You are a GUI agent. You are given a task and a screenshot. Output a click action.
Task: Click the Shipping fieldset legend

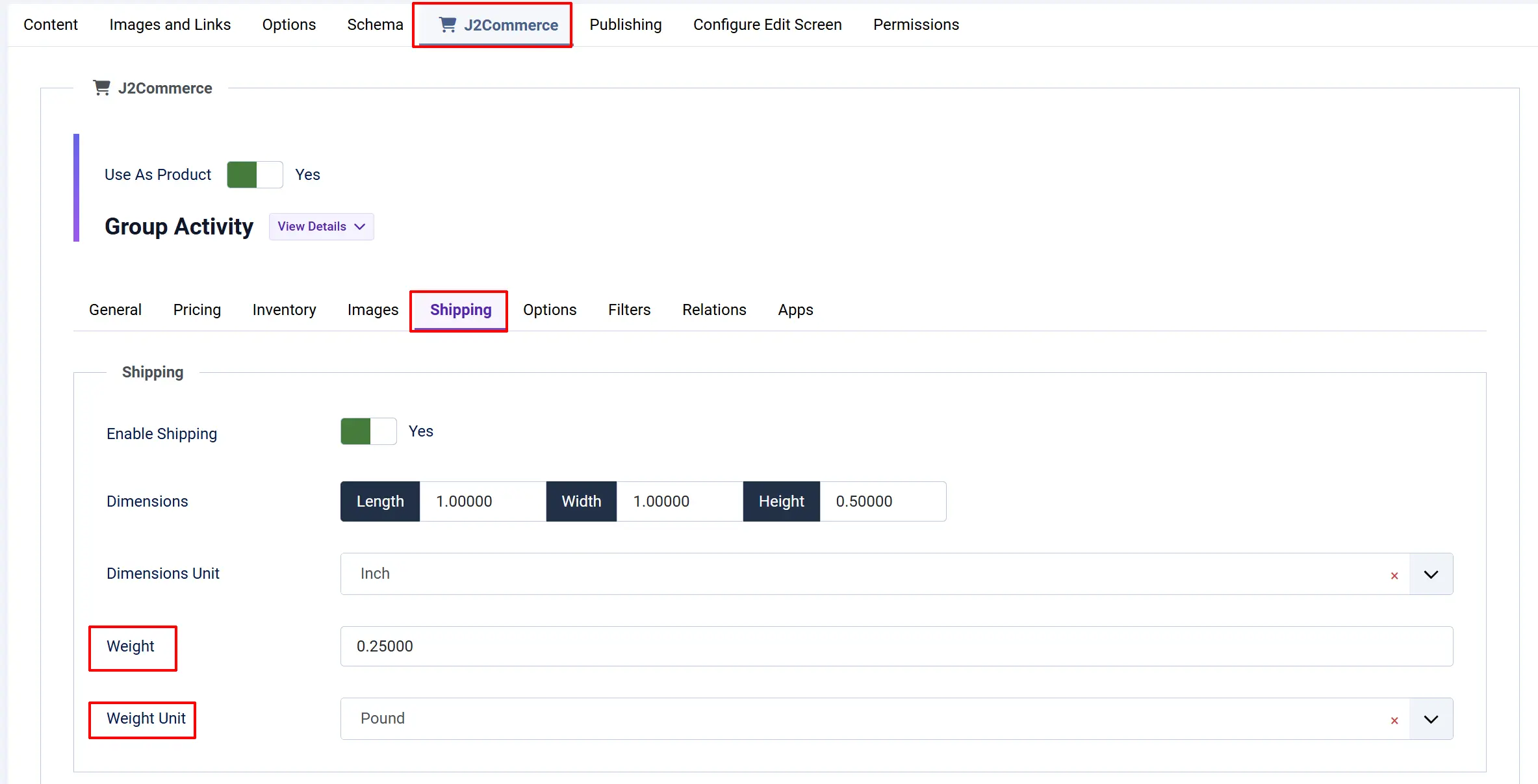[153, 372]
